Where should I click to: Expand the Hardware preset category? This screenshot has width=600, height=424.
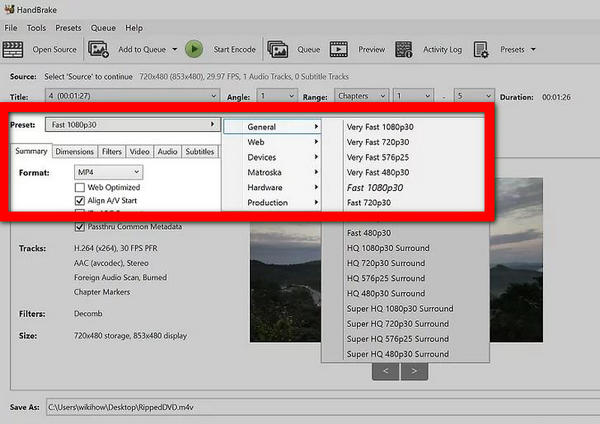point(272,188)
